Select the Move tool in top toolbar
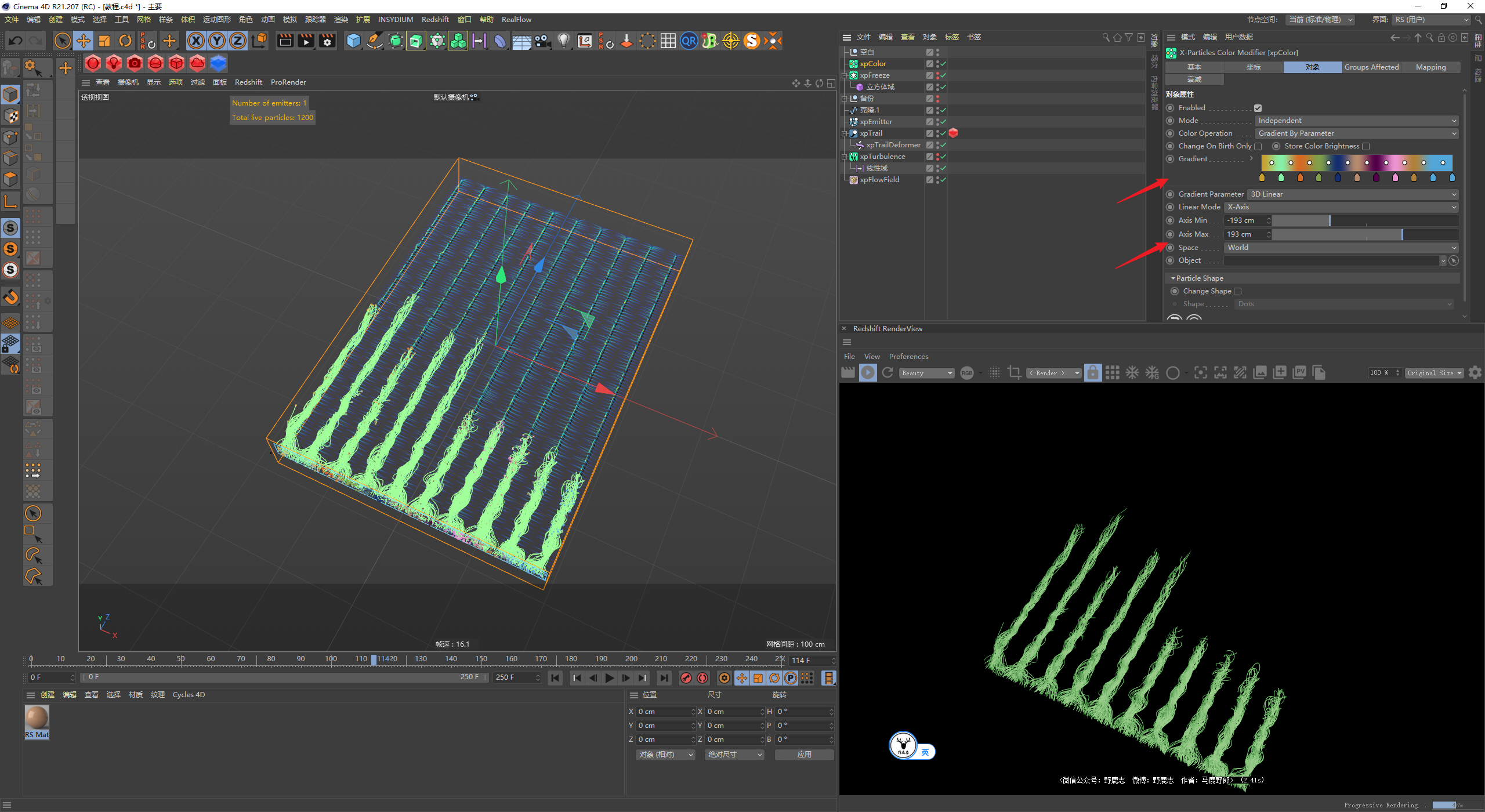 [84, 41]
